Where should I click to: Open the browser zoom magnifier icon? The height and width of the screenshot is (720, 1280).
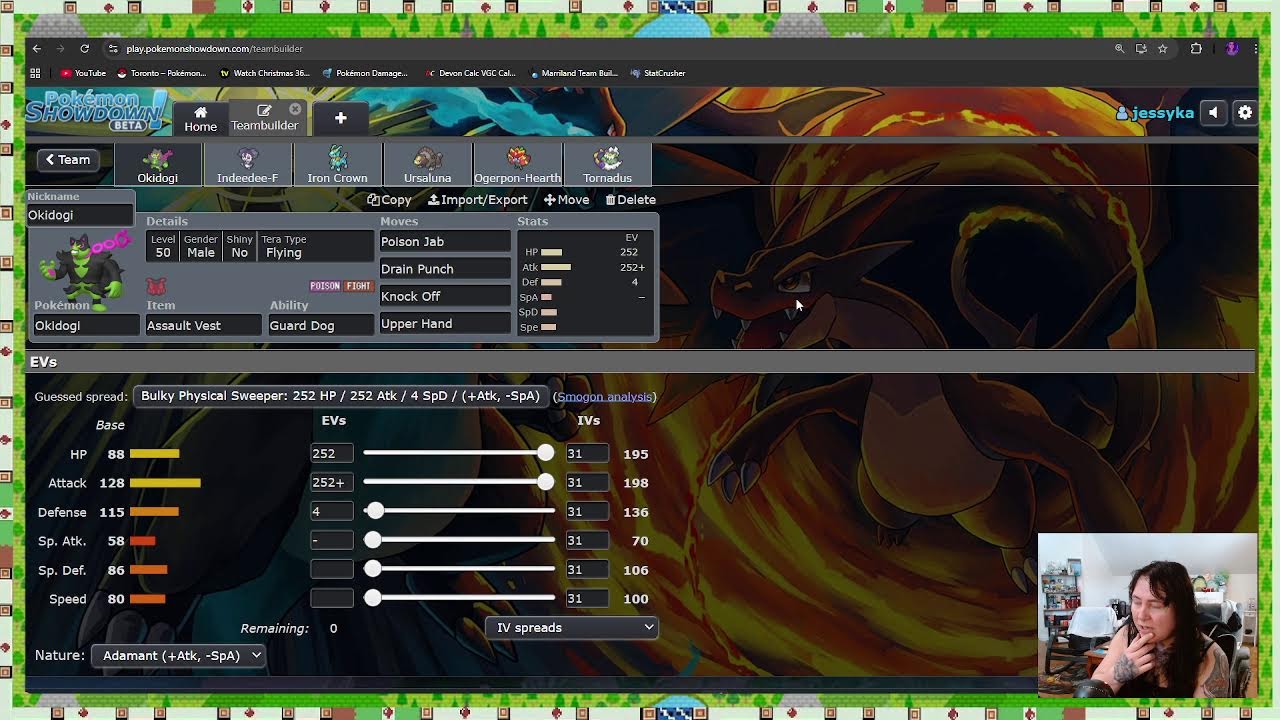pos(1119,48)
